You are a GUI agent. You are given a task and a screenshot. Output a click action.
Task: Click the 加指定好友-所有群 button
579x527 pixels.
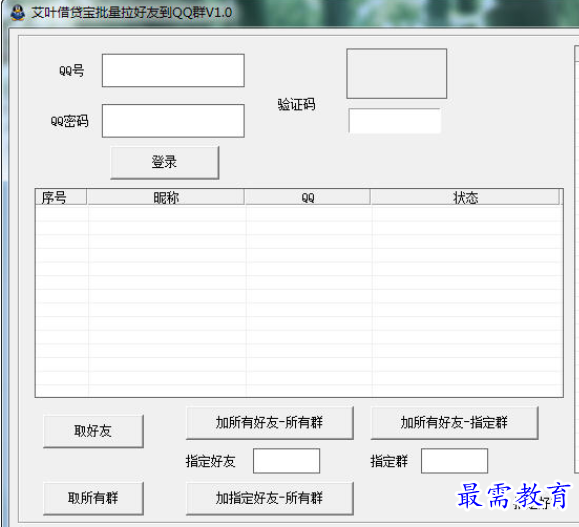tap(270, 498)
